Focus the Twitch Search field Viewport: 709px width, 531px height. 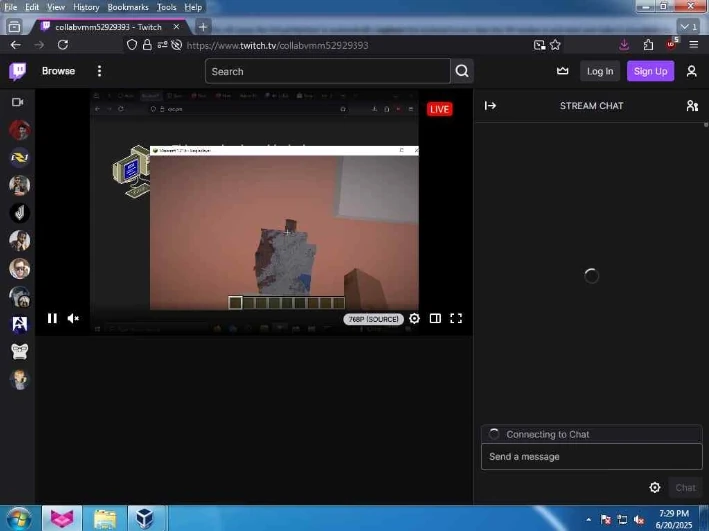click(328, 71)
